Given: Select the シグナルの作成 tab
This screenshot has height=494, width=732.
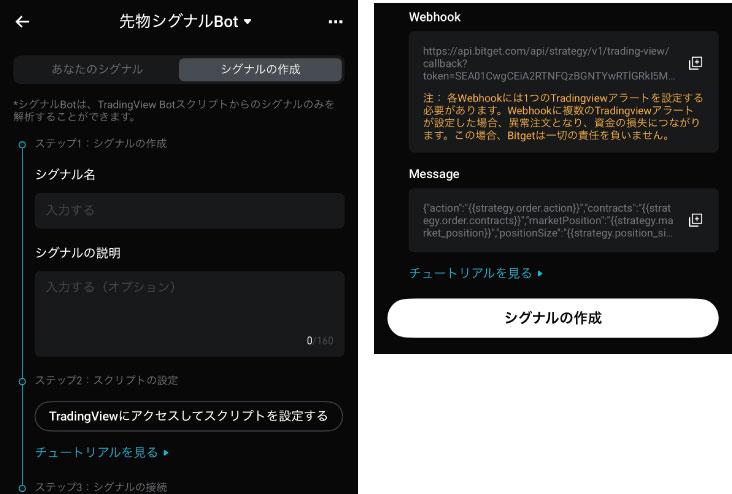Looking at the screenshot, I should [260, 69].
